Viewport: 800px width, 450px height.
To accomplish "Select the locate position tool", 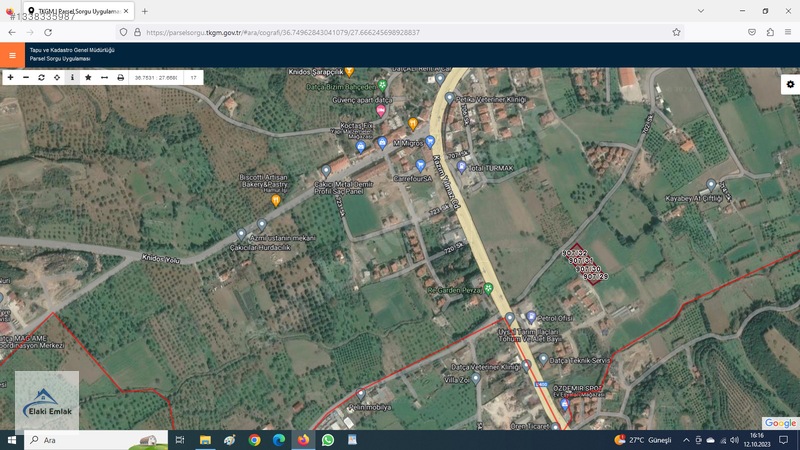I will [x=57, y=78].
